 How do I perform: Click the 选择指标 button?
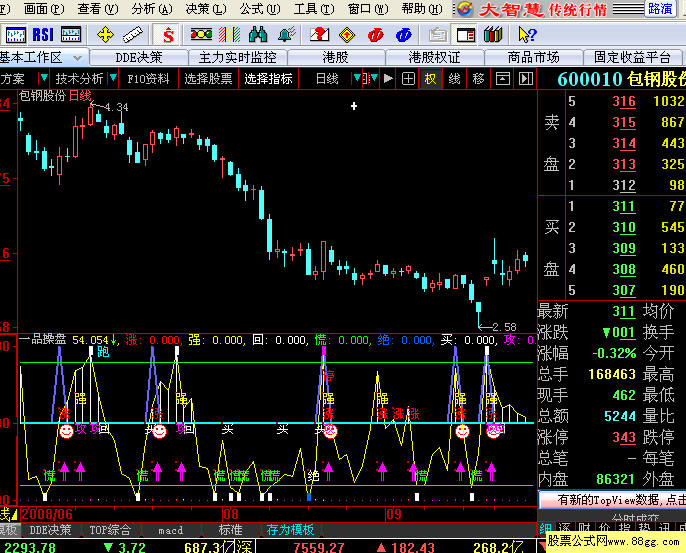coord(268,79)
